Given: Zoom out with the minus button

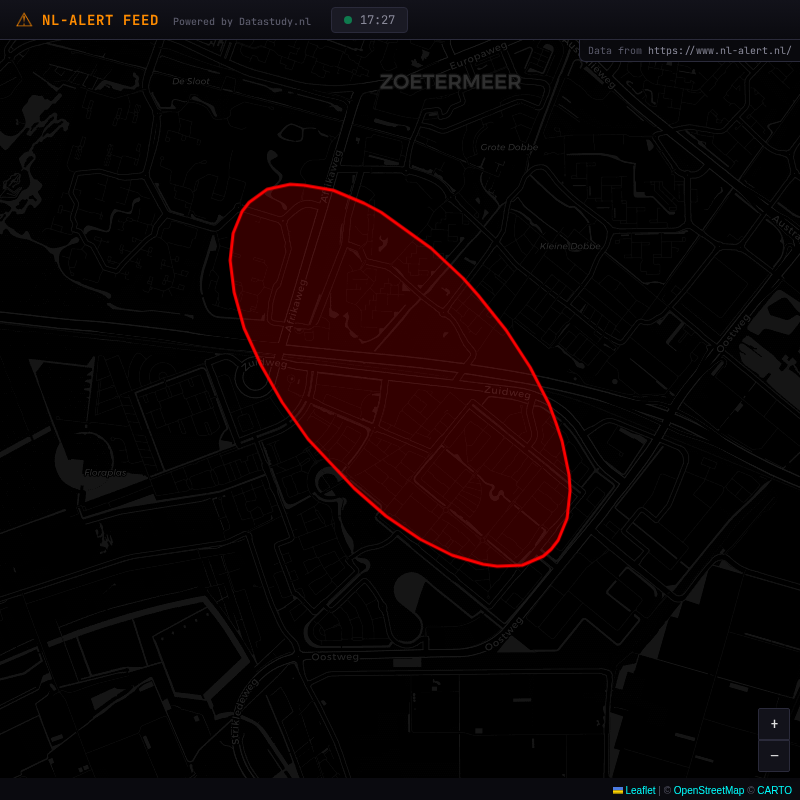Looking at the screenshot, I should tap(774, 756).
